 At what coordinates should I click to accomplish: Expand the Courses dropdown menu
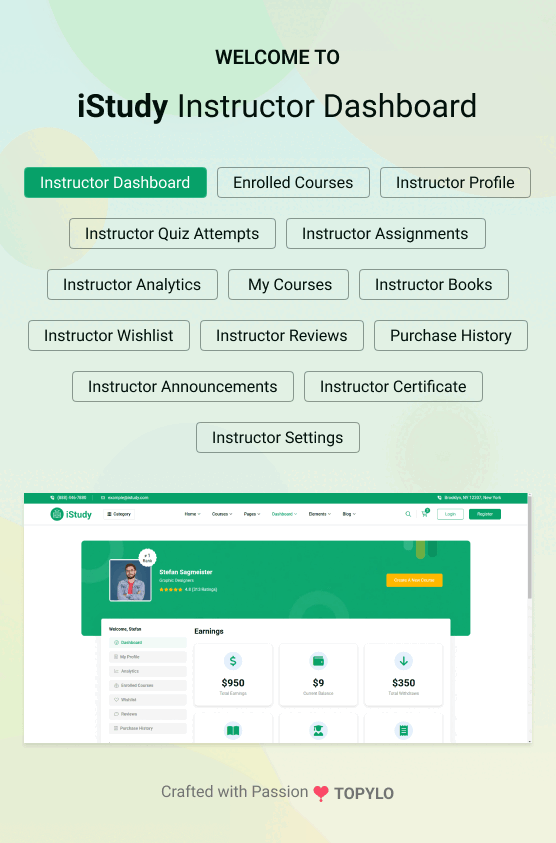[222, 514]
